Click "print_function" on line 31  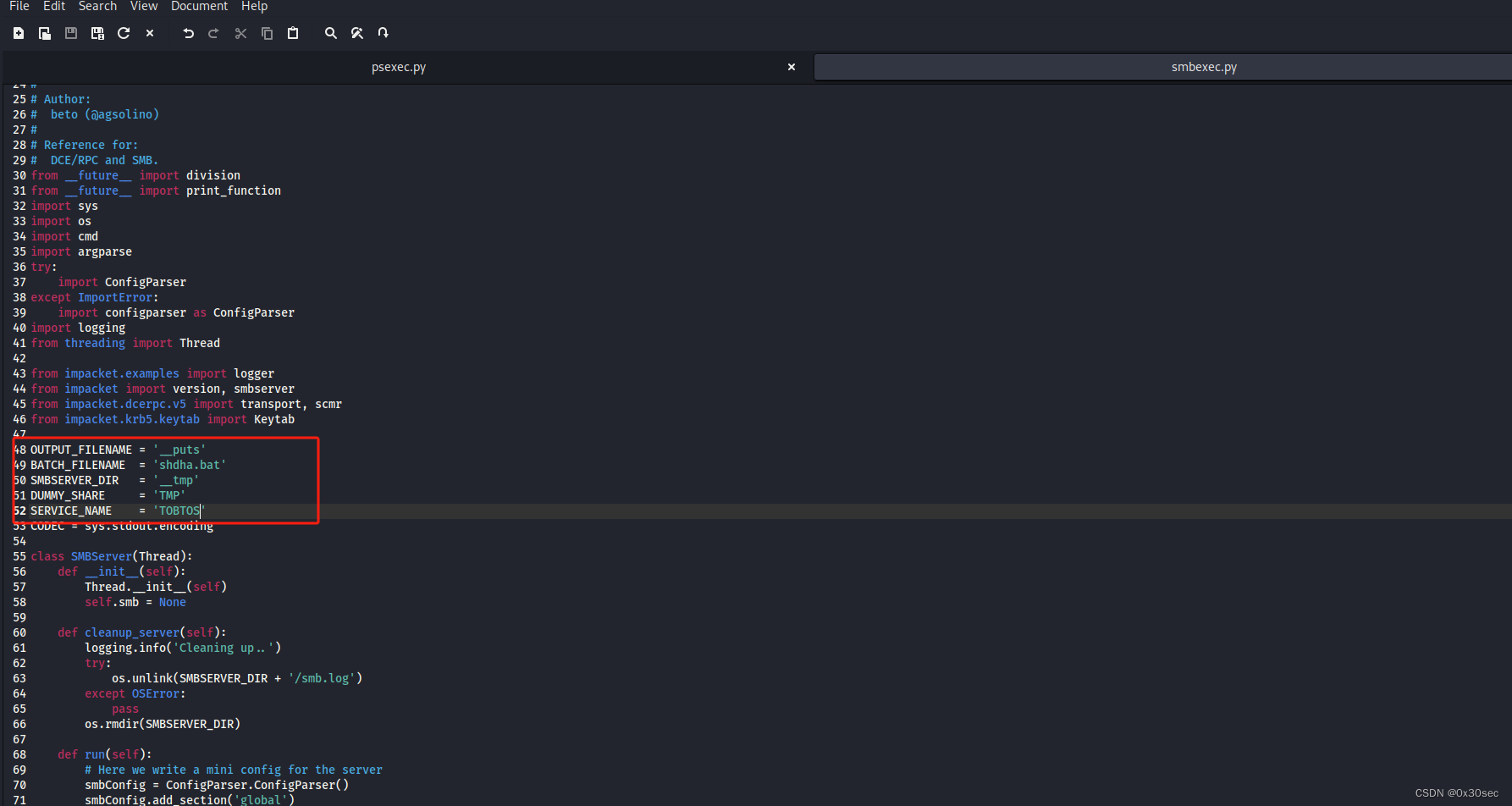pos(234,190)
